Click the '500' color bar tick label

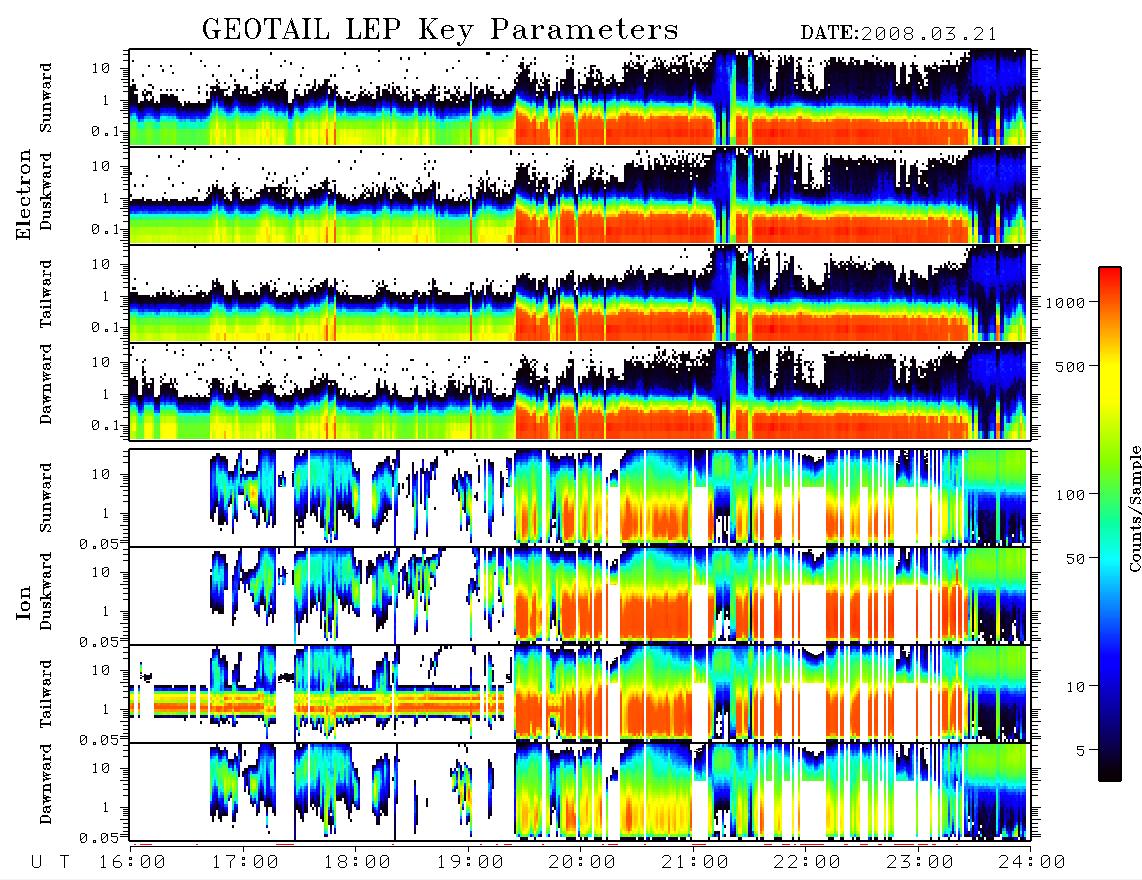(x=1070, y=366)
